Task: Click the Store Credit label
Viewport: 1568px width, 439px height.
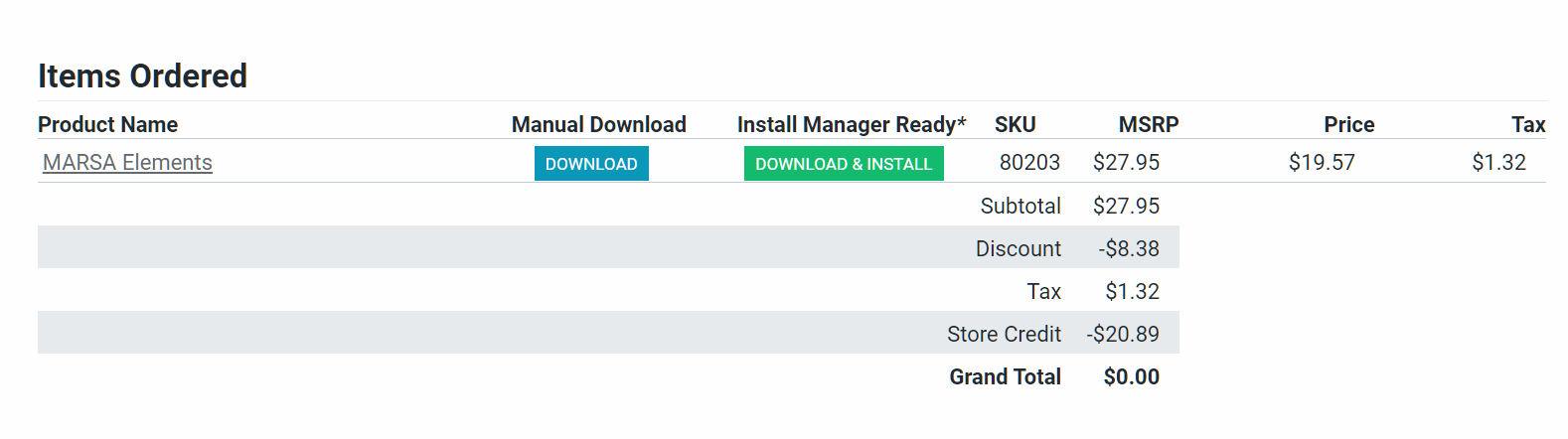Action: 1004,335
